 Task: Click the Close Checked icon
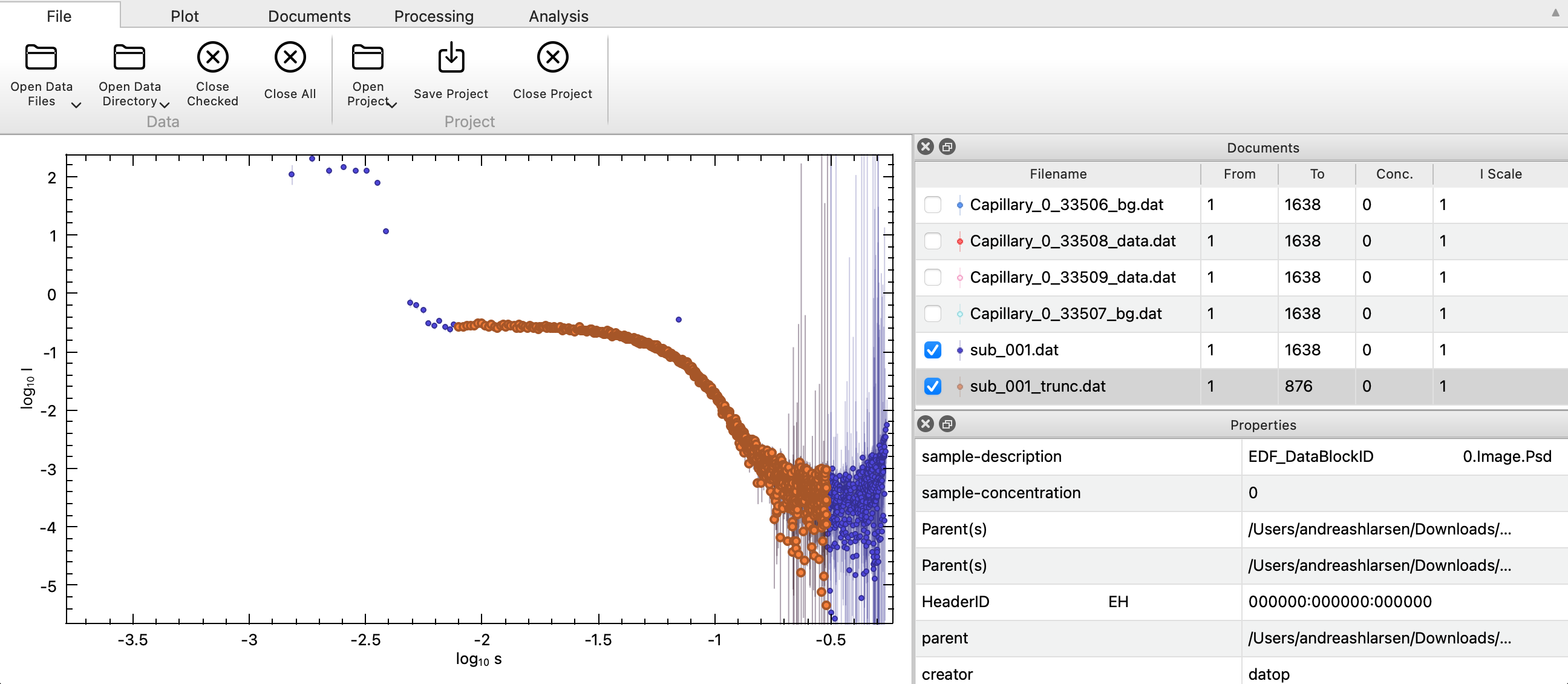[212, 58]
